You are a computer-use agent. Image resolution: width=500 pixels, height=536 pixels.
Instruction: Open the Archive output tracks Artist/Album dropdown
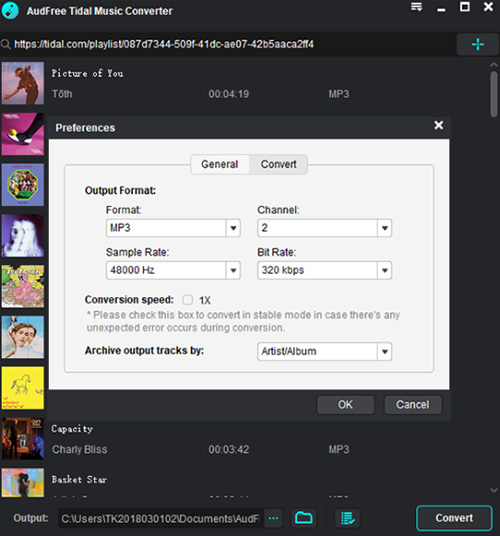point(324,351)
